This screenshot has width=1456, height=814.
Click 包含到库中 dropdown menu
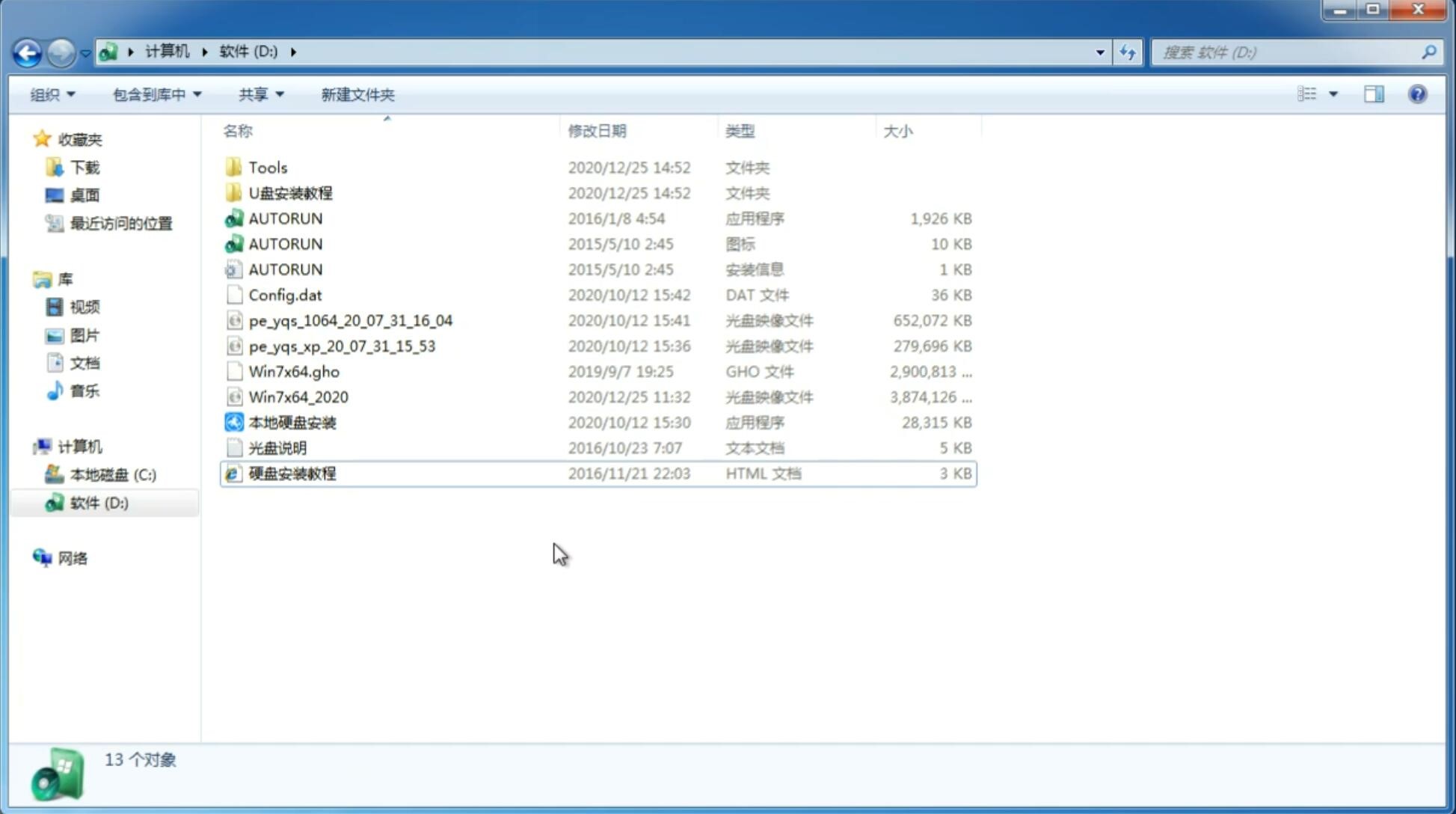point(156,94)
